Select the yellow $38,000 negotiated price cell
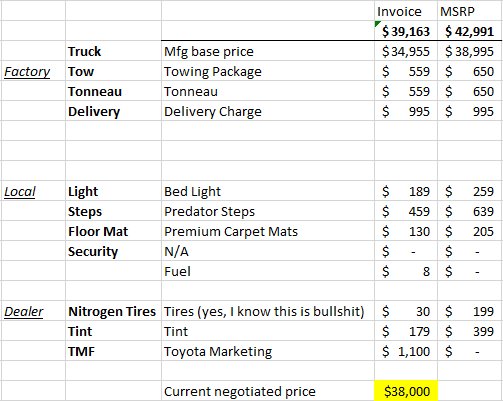The width and height of the screenshot is (503, 401). click(x=406, y=390)
